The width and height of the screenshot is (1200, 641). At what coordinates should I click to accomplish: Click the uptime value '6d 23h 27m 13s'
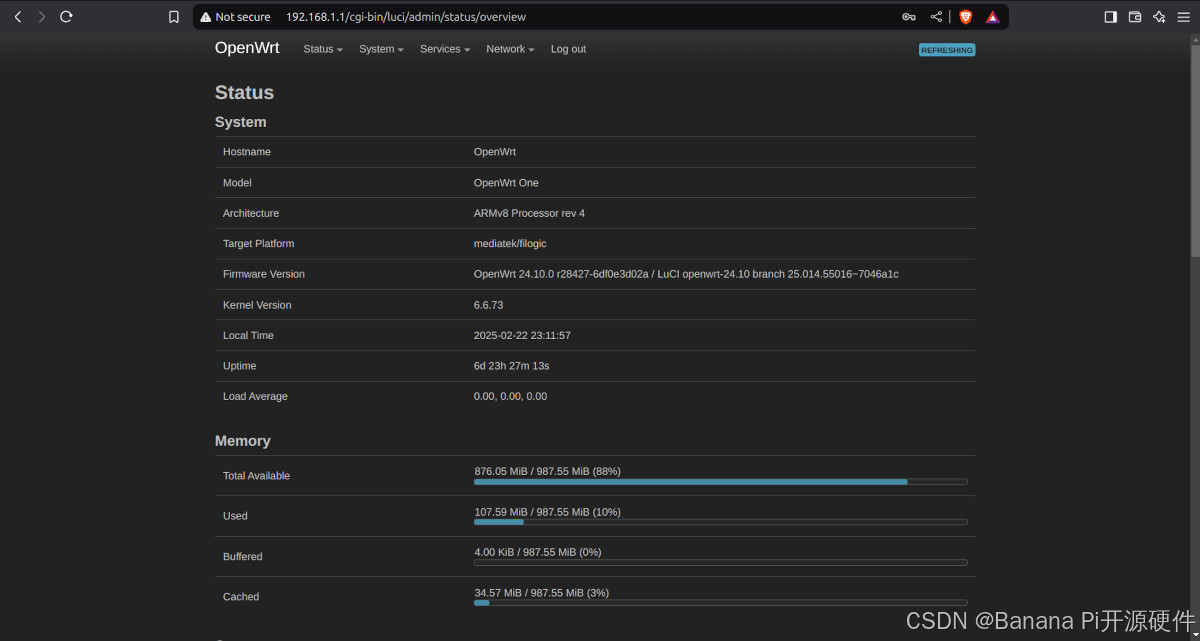coord(511,366)
